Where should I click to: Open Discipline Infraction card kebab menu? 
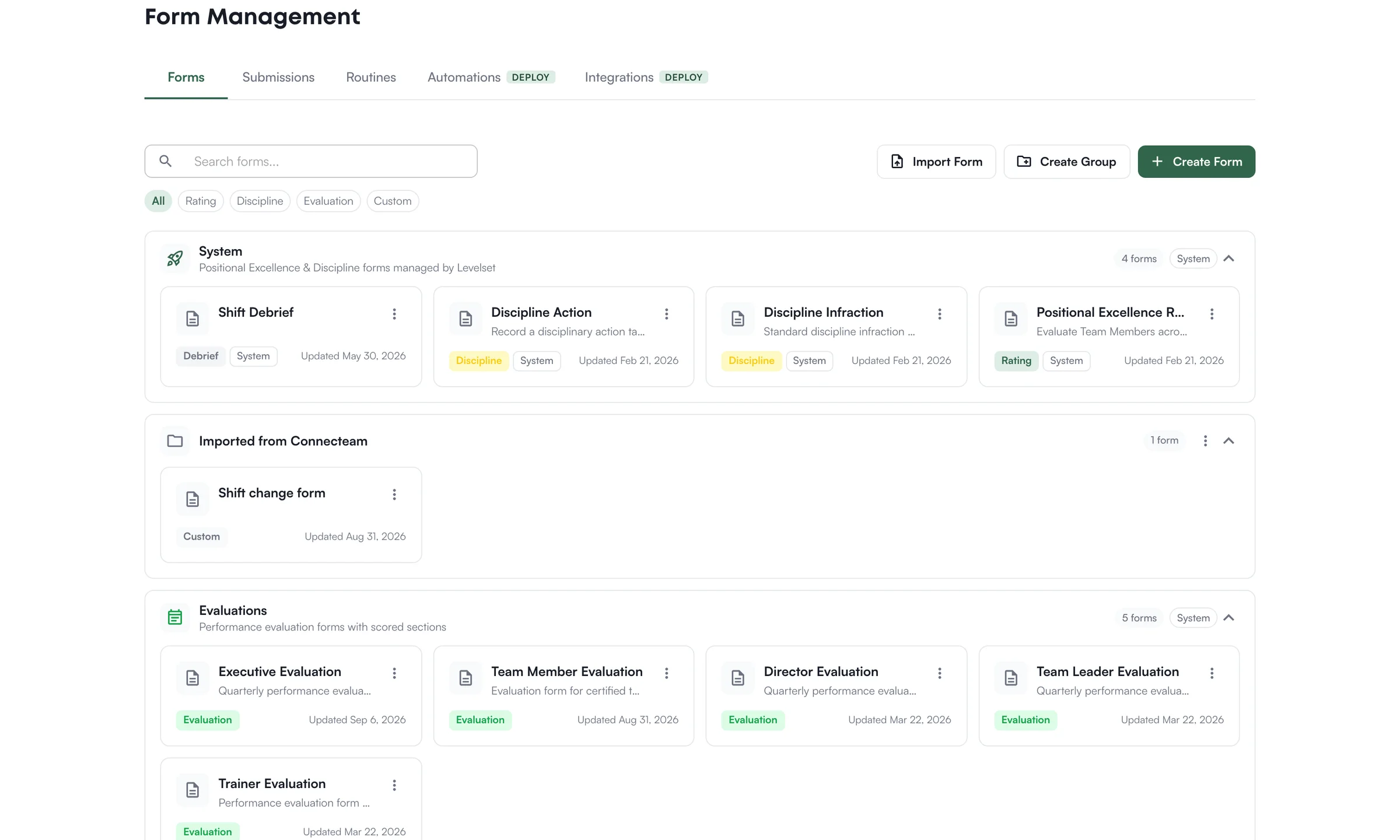click(940, 314)
